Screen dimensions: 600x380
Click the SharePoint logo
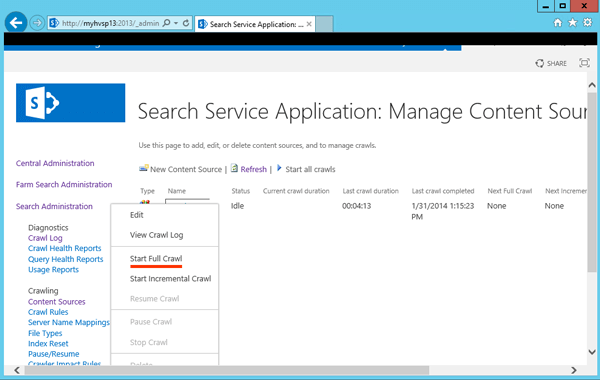coord(70,103)
